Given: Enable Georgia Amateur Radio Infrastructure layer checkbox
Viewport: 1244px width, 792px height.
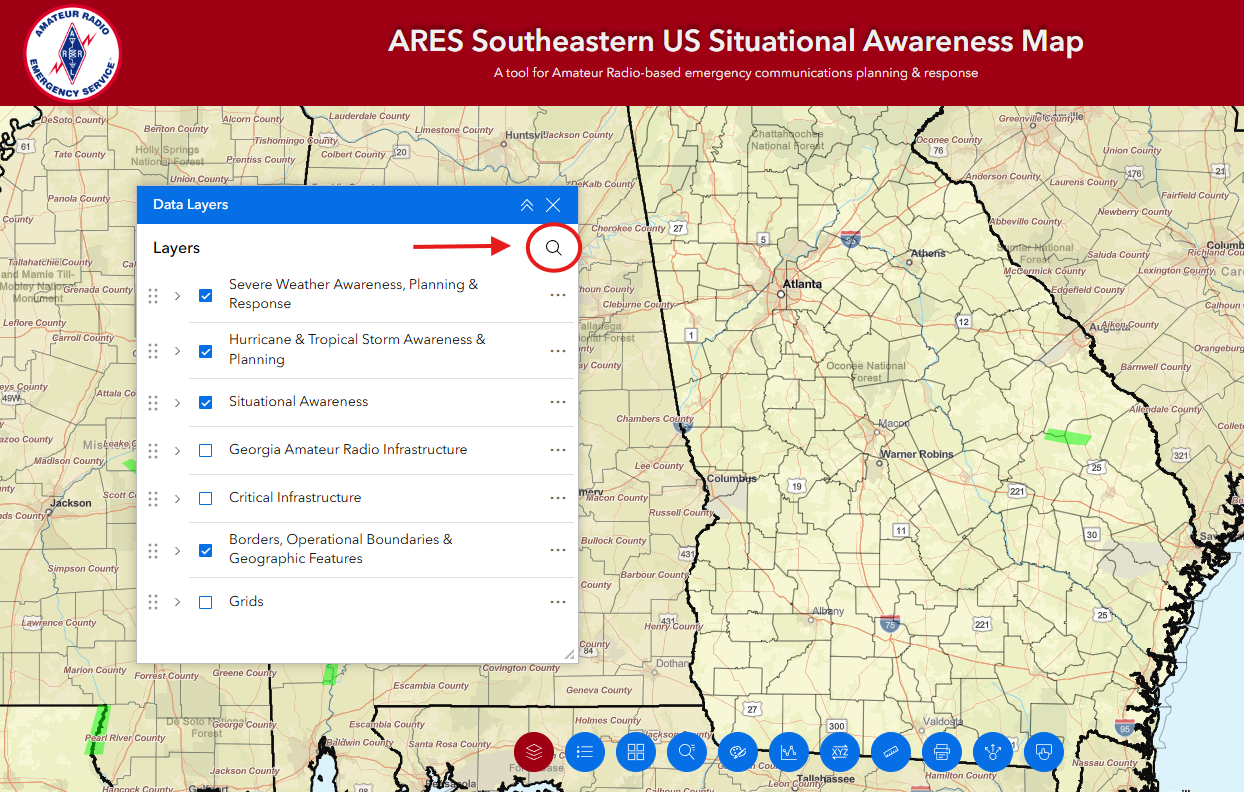Looking at the screenshot, I should click(205, 451).
